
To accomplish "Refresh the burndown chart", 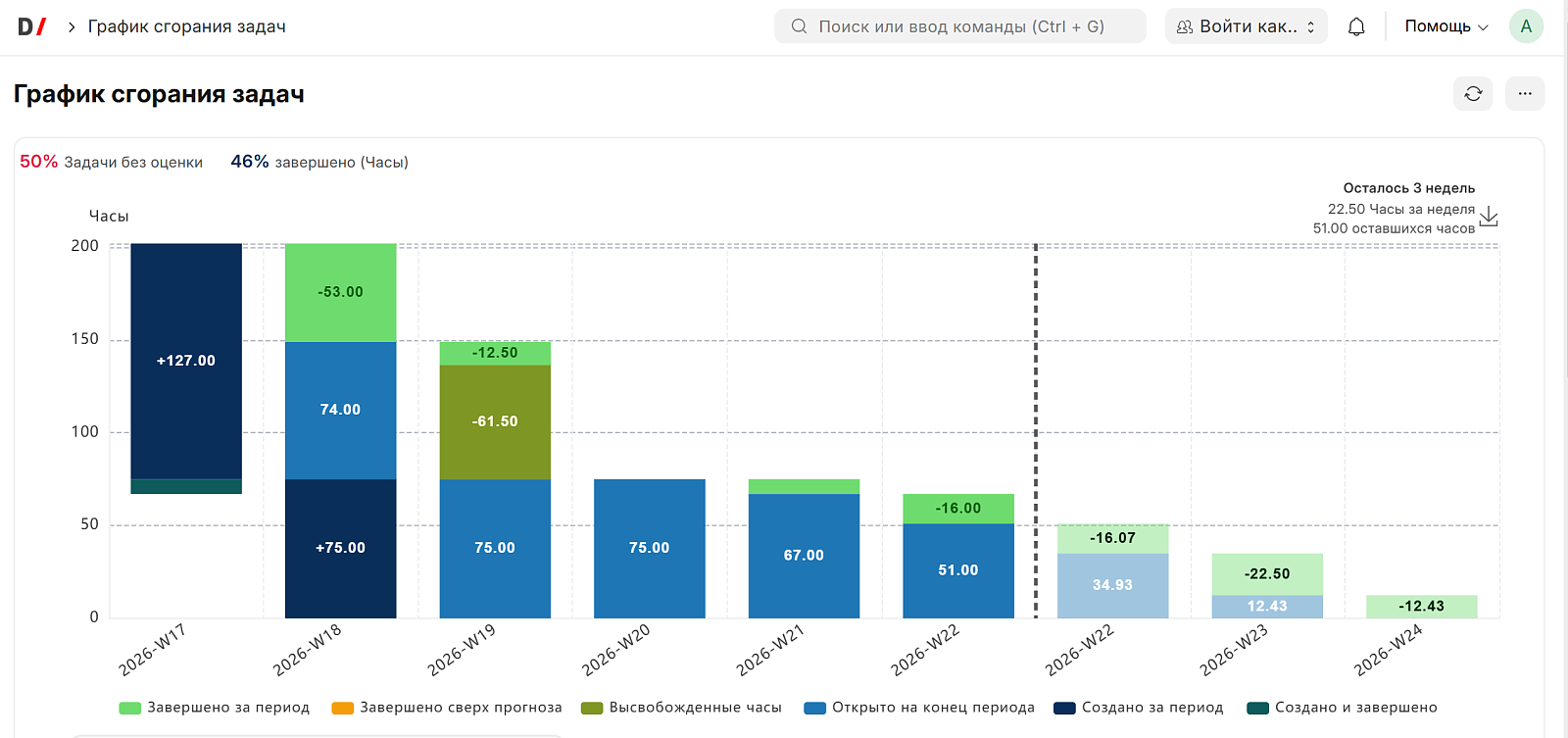I will 1473,93.
